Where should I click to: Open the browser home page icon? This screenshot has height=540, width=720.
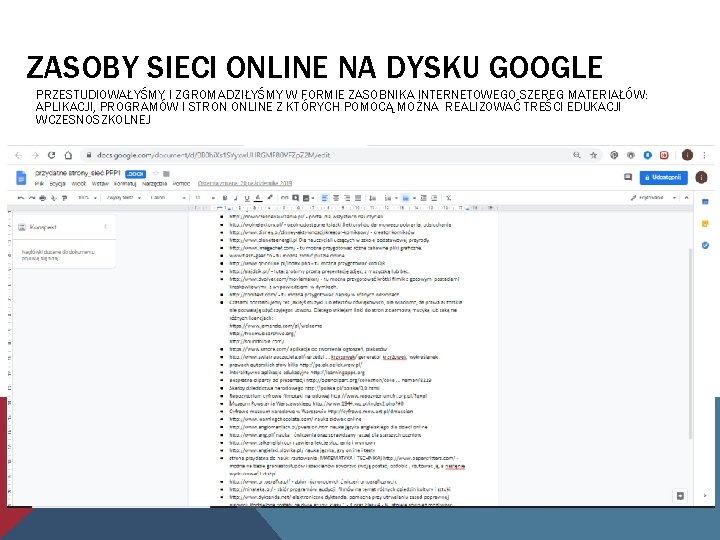click(x=68, y=155)
